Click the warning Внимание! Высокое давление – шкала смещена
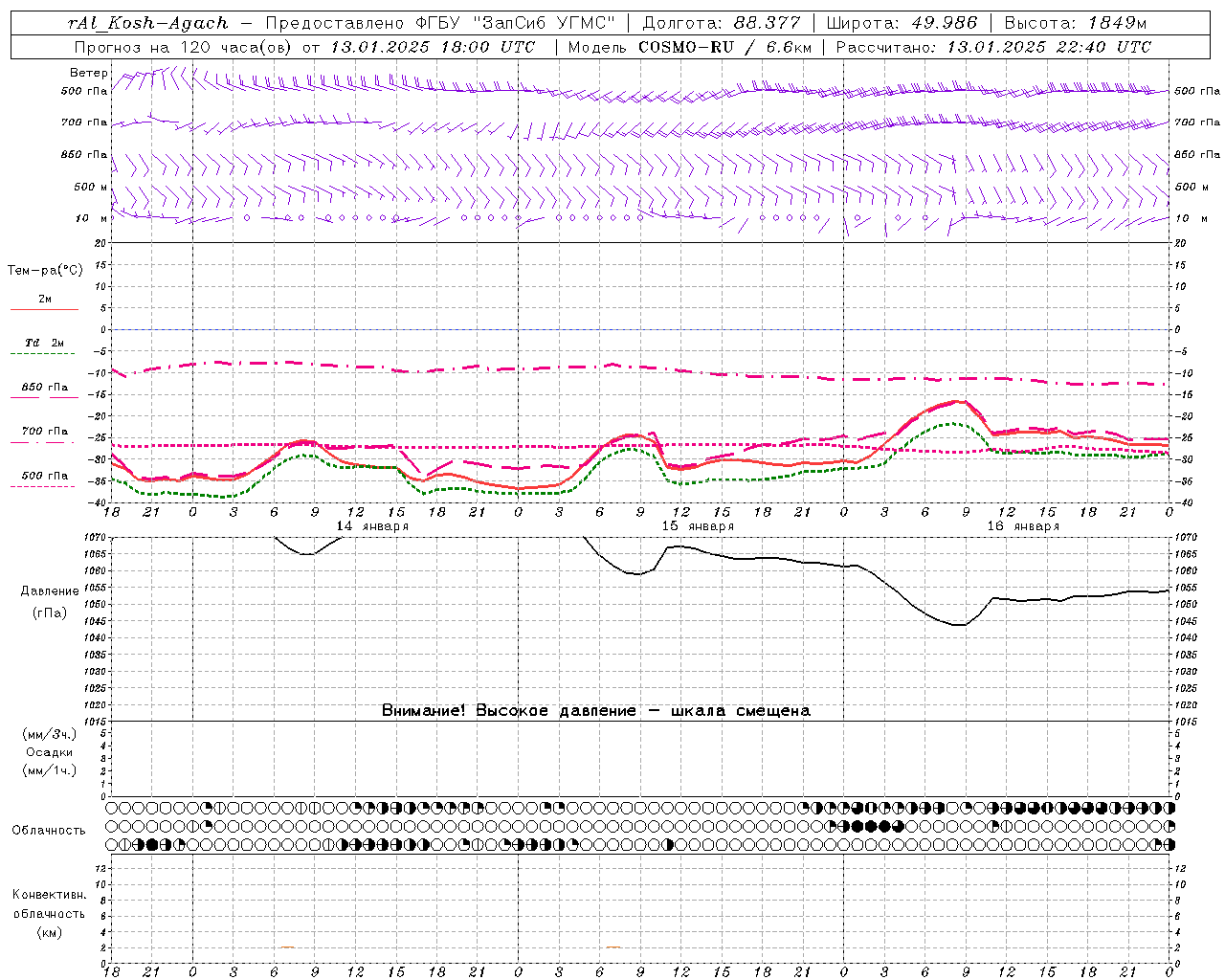This screenshot has height=980, width=1225. pos(596,711)
